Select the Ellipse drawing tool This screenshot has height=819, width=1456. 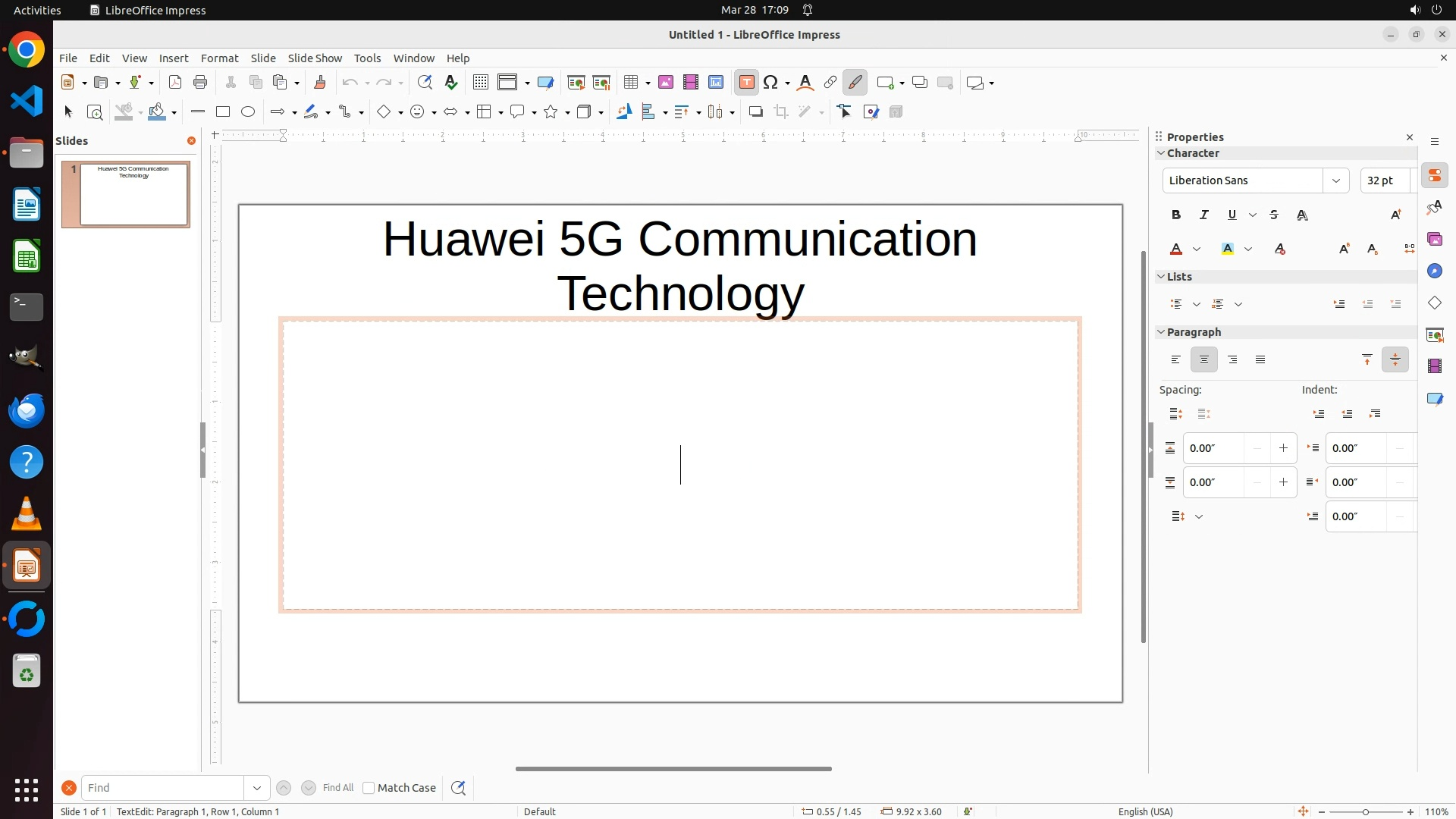coord(248,112)
